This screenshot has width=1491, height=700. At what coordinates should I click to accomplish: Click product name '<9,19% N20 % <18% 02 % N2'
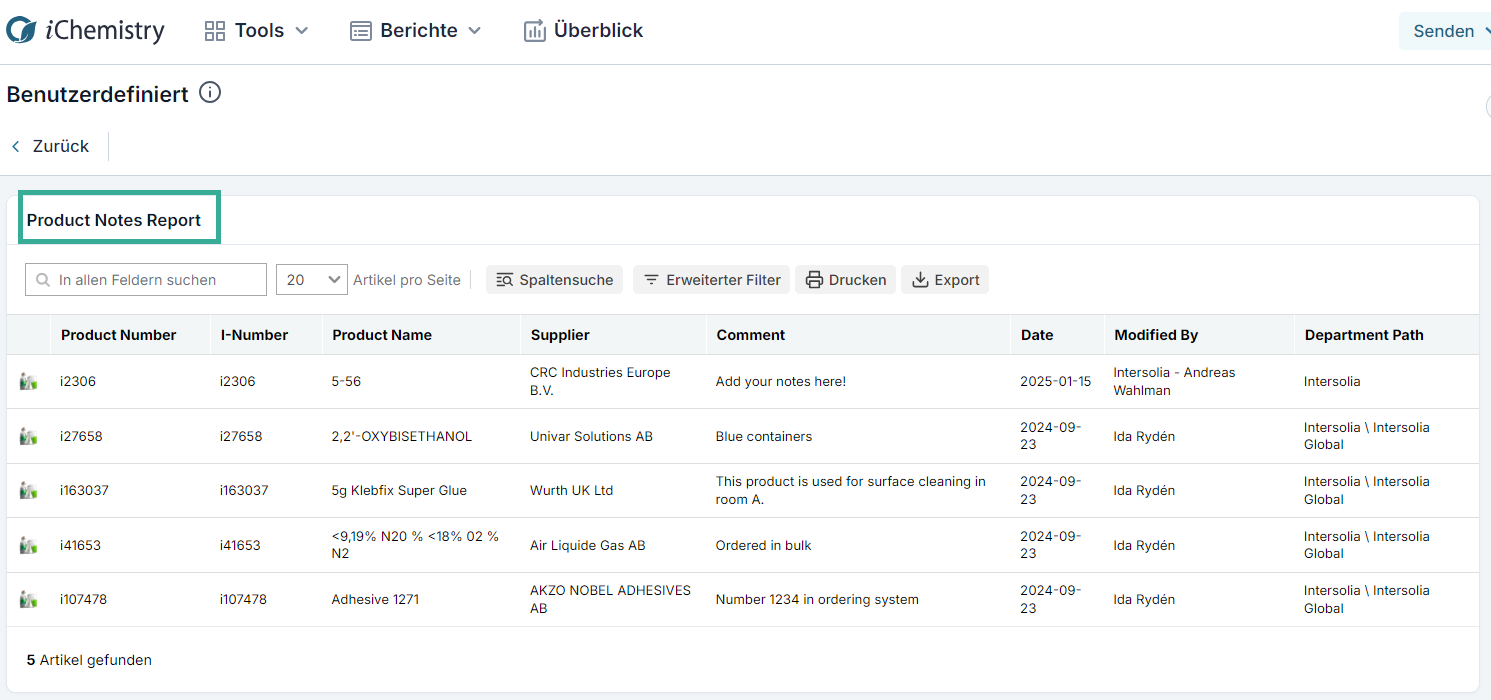pyautogui.click(x=415, y=545)
